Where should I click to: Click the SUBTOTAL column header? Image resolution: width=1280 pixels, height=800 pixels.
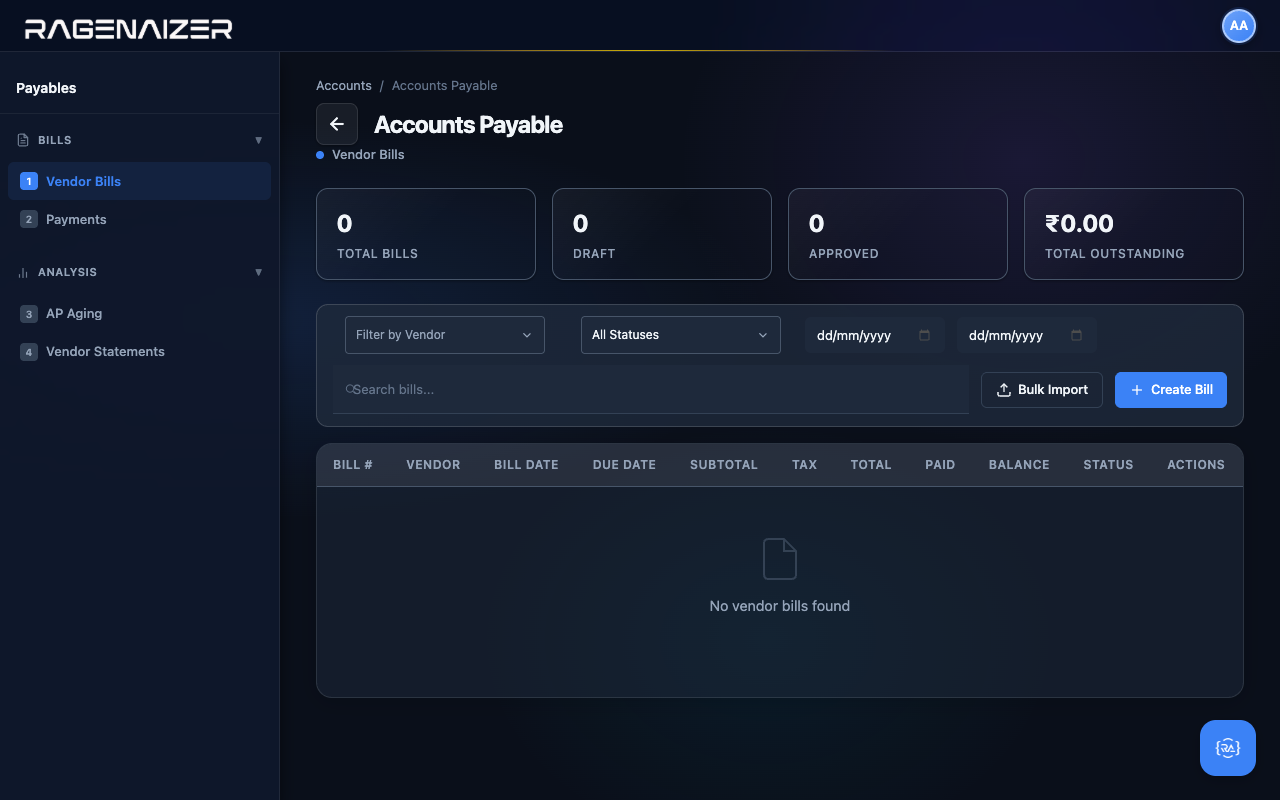pyautogui.click(x=724, y=465)
